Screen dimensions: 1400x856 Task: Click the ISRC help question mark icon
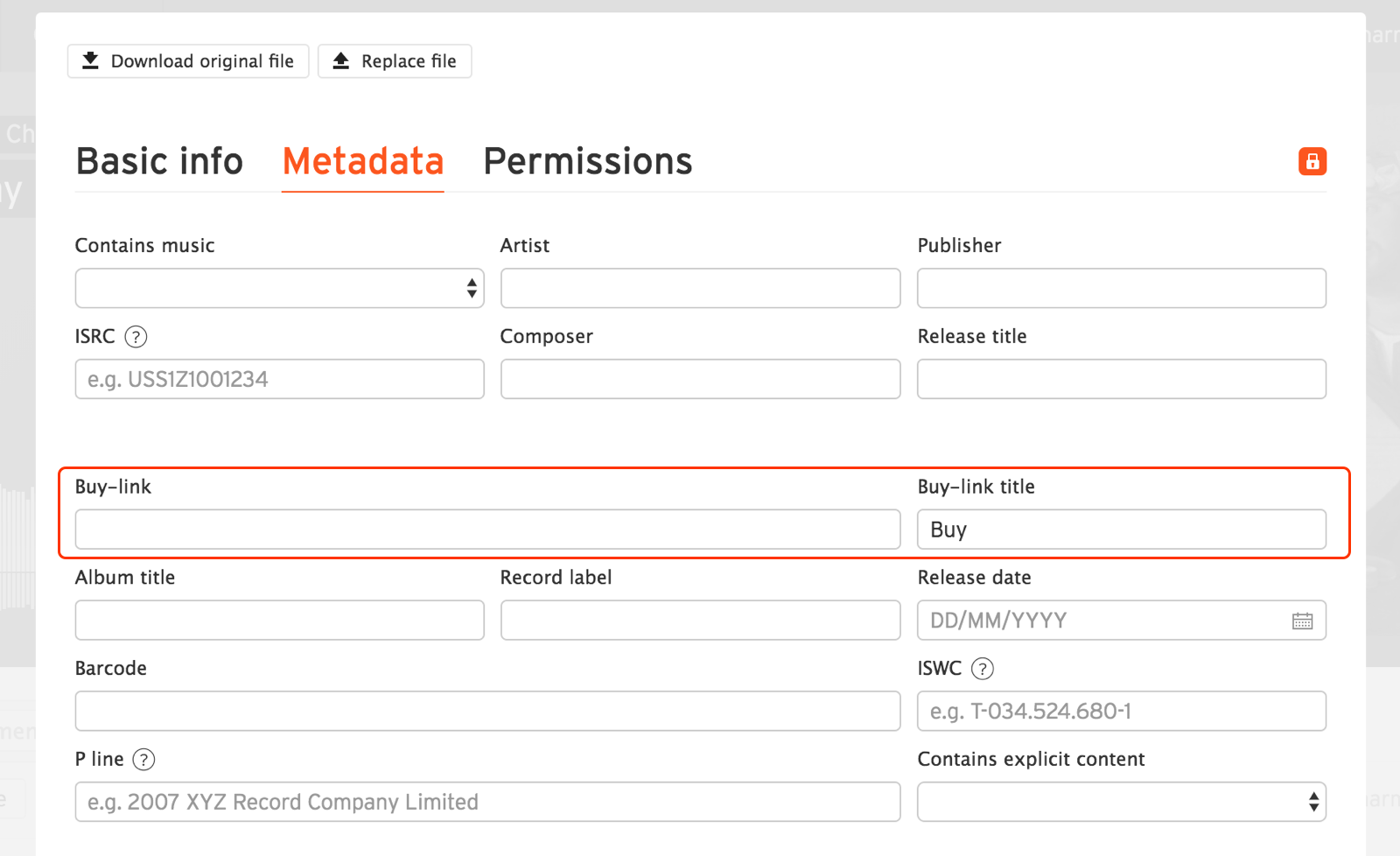coord(136,337)
